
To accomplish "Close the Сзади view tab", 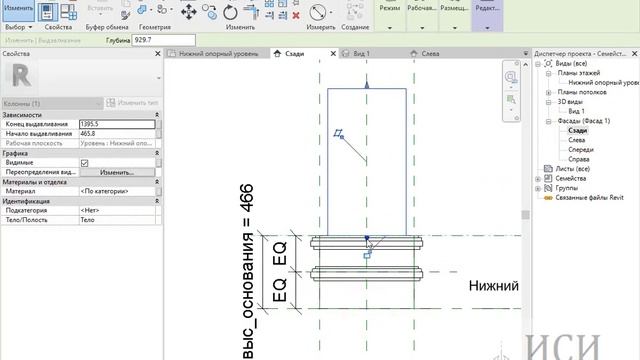I will pyautogui.click(x=333, y=53).
